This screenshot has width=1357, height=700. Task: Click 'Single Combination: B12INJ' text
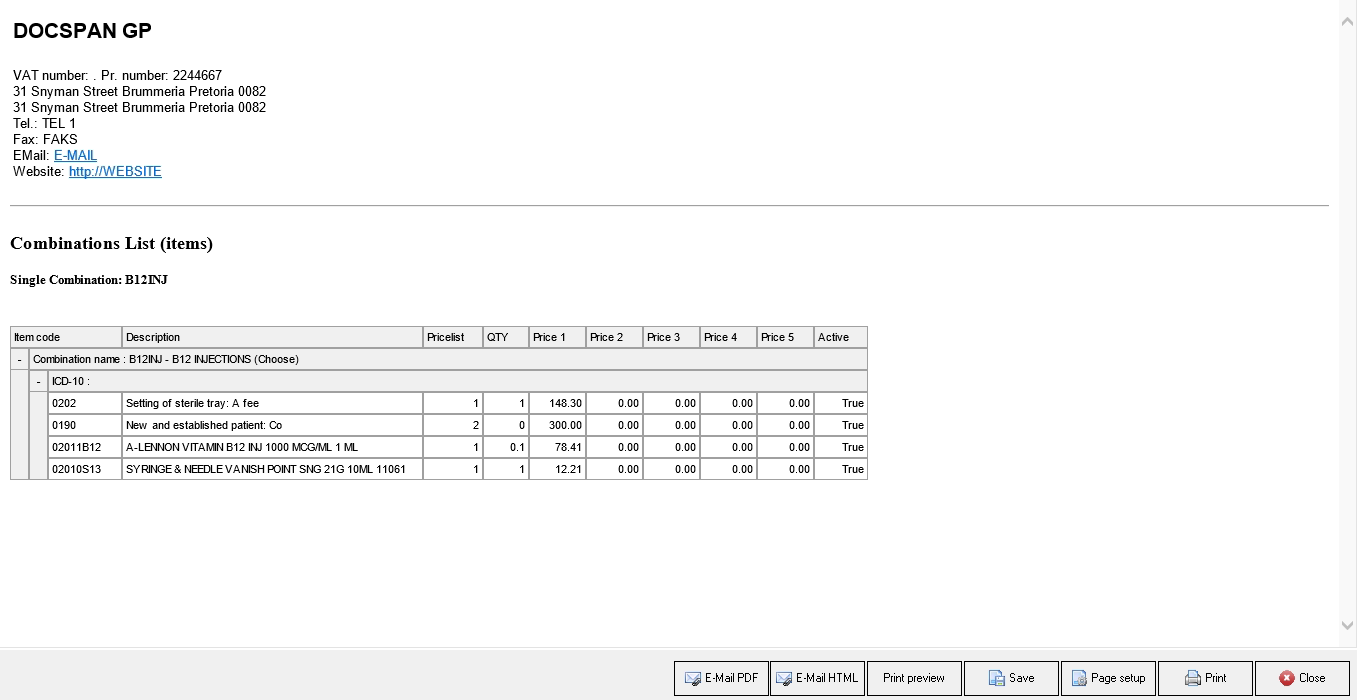89,280
